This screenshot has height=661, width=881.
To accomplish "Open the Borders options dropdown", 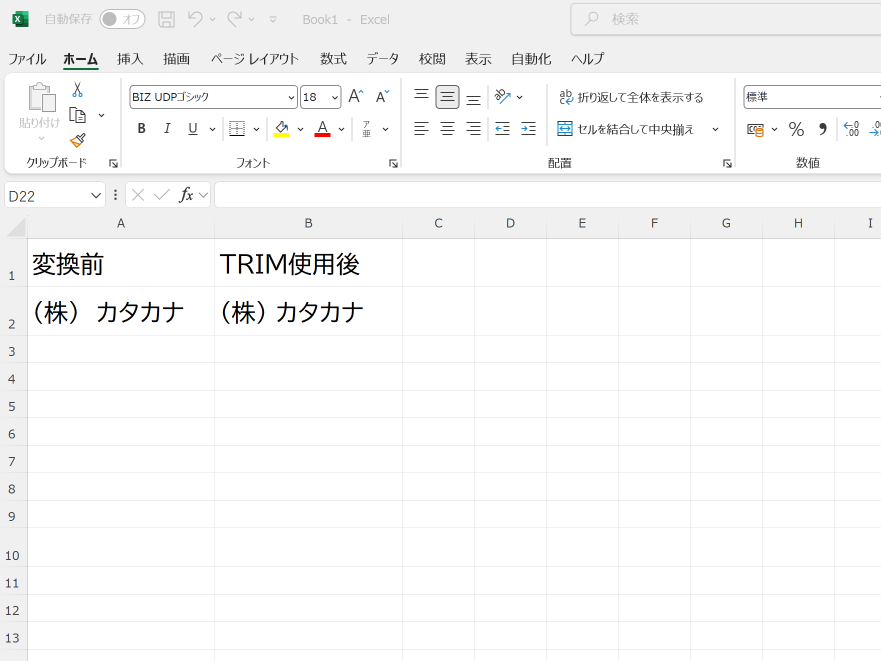I will pyautogui.click(x=256, y=129).
